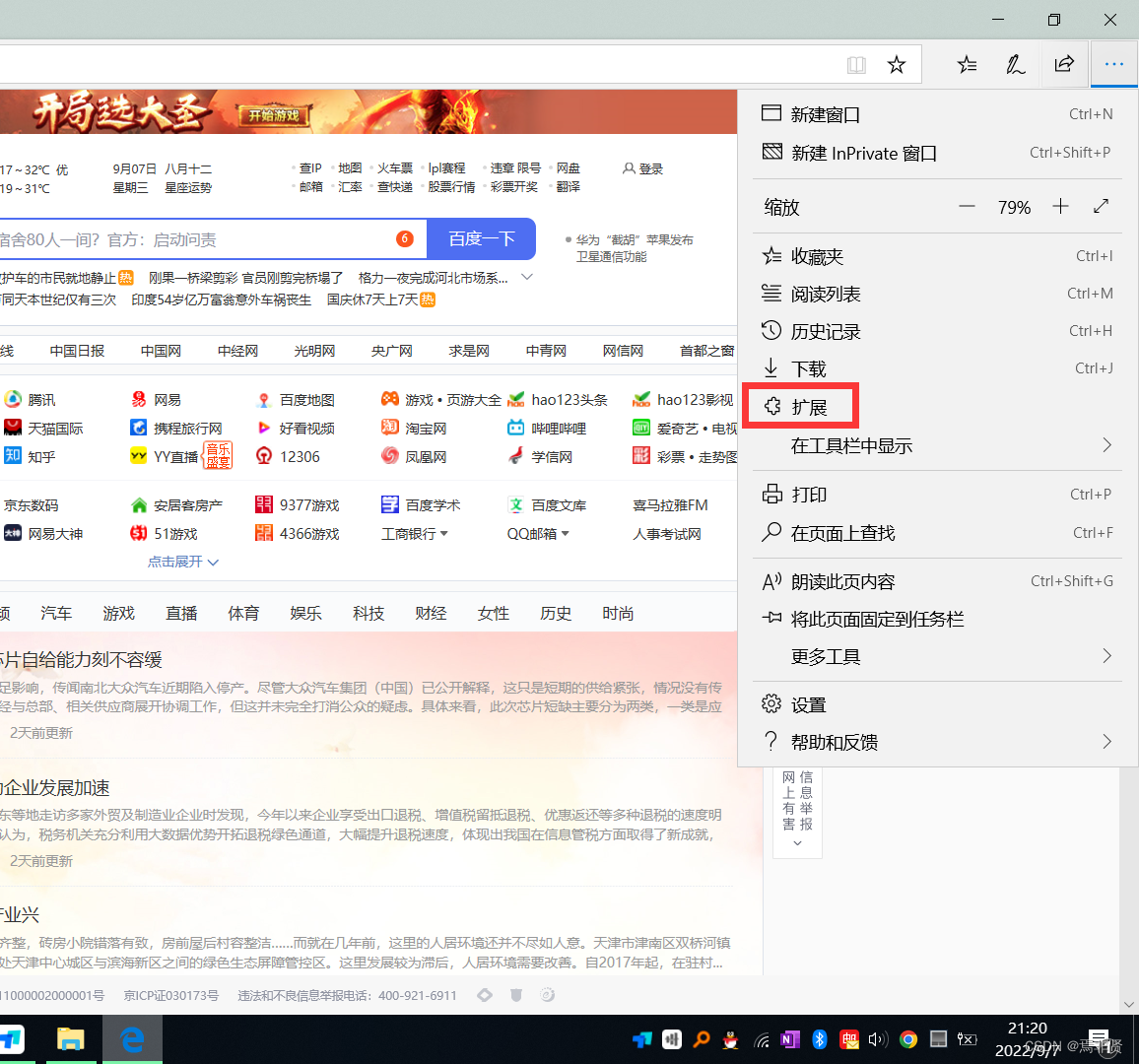
Task: Click the volume speaker tray icon
Action: (878, 1039)
